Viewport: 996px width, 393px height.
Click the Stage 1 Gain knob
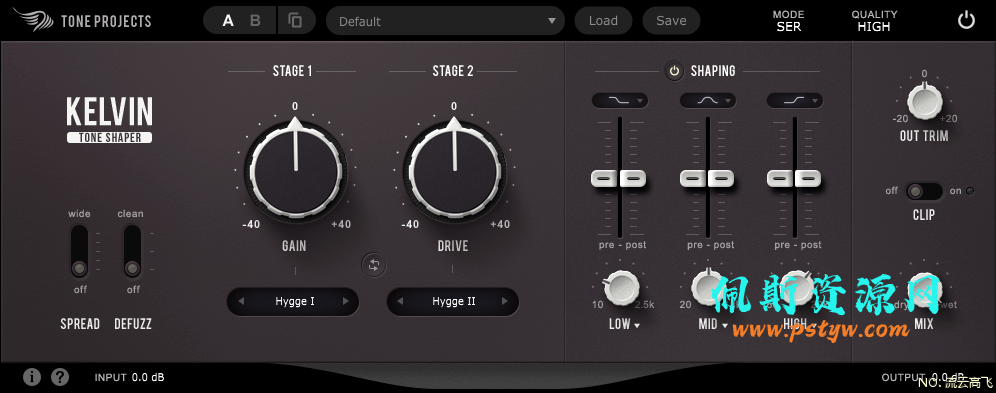(295, 171)
